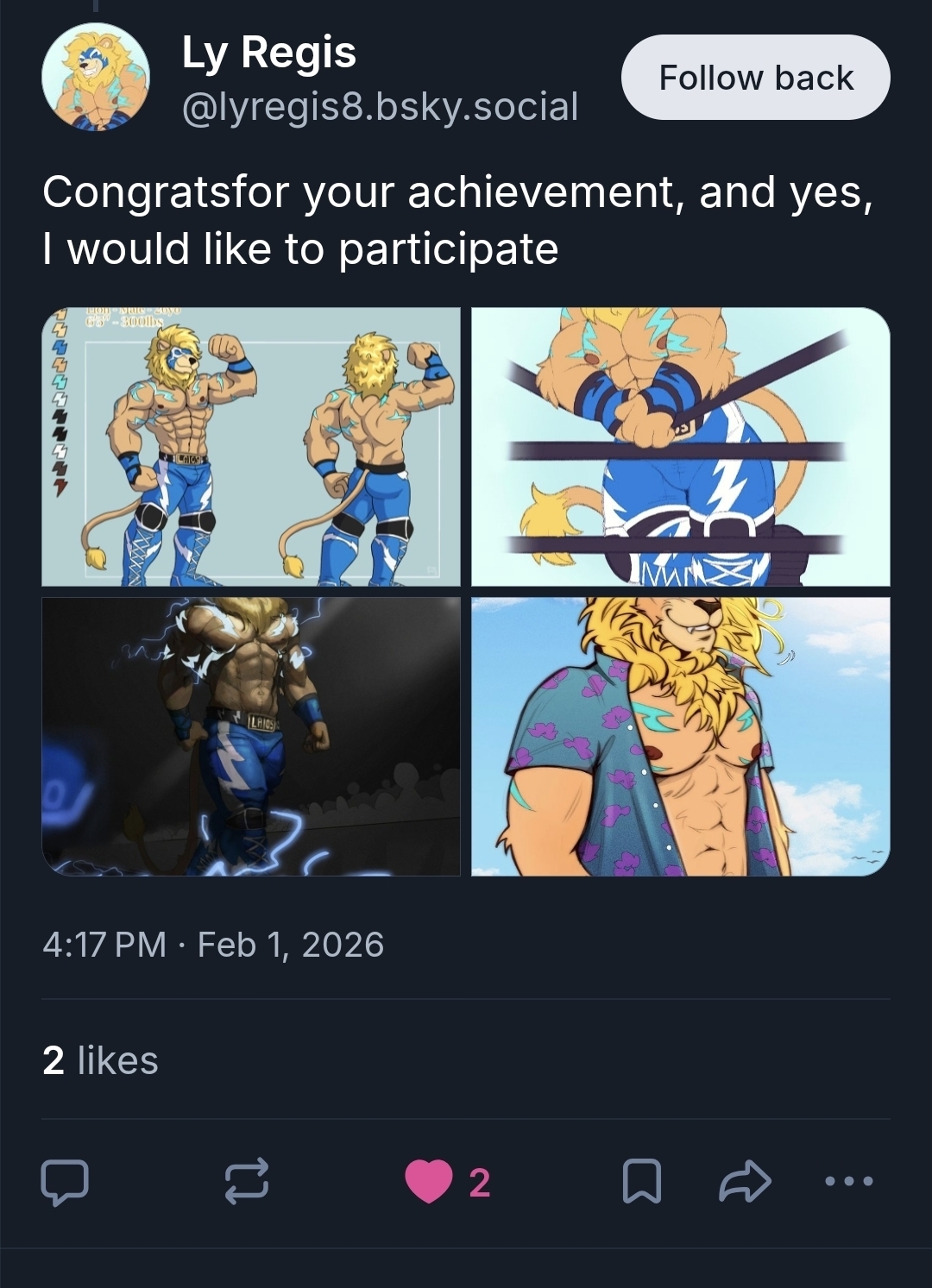View the floral shirt lion image
The image size is (932, 1288).
point(680,737)
